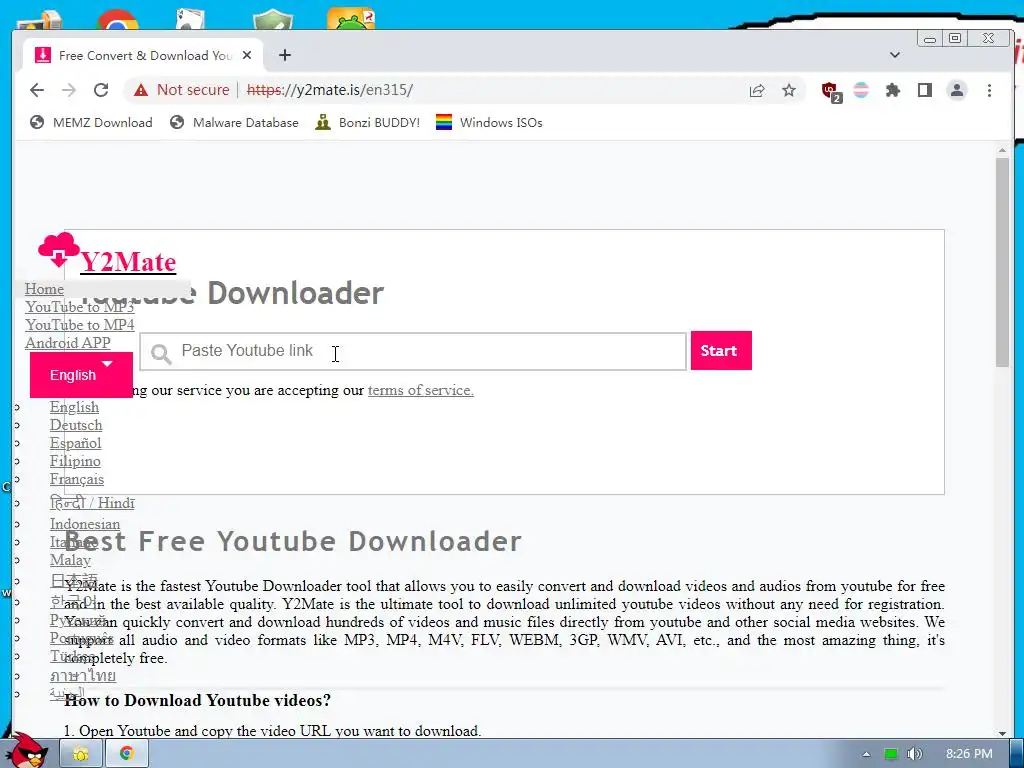This screenshot has height=768, width=1024.
Task: Click the browser forward arrow
Action: tap(69, 90)
